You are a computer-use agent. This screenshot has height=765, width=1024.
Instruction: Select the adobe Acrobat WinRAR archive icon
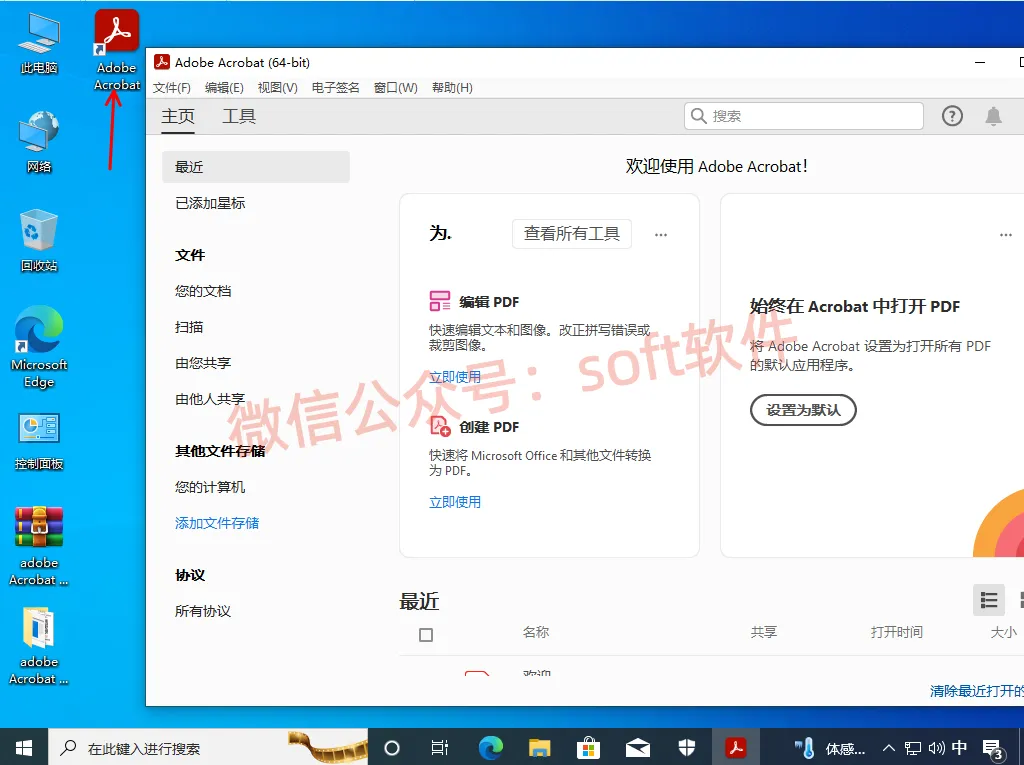[39, 528]
